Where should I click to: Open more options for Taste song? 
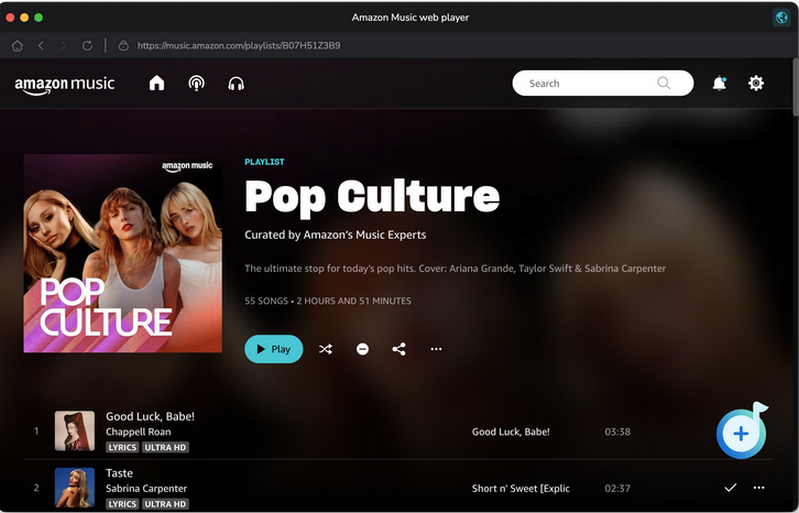759,488
